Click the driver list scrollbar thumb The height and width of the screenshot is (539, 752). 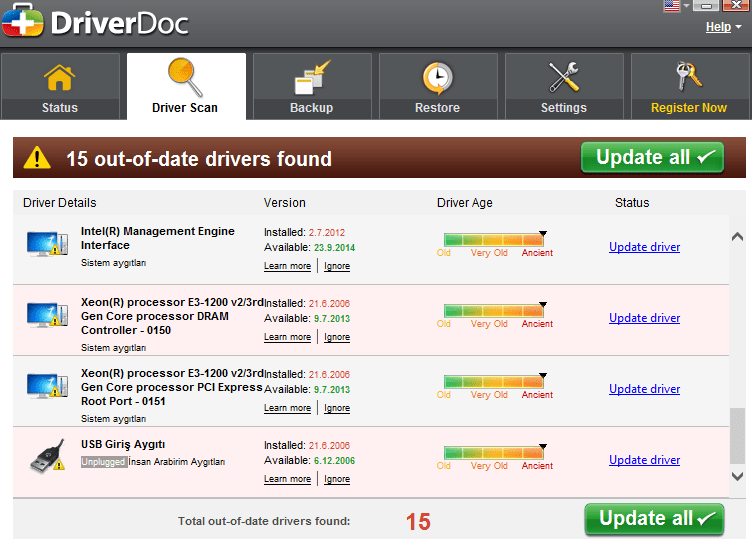737,436
